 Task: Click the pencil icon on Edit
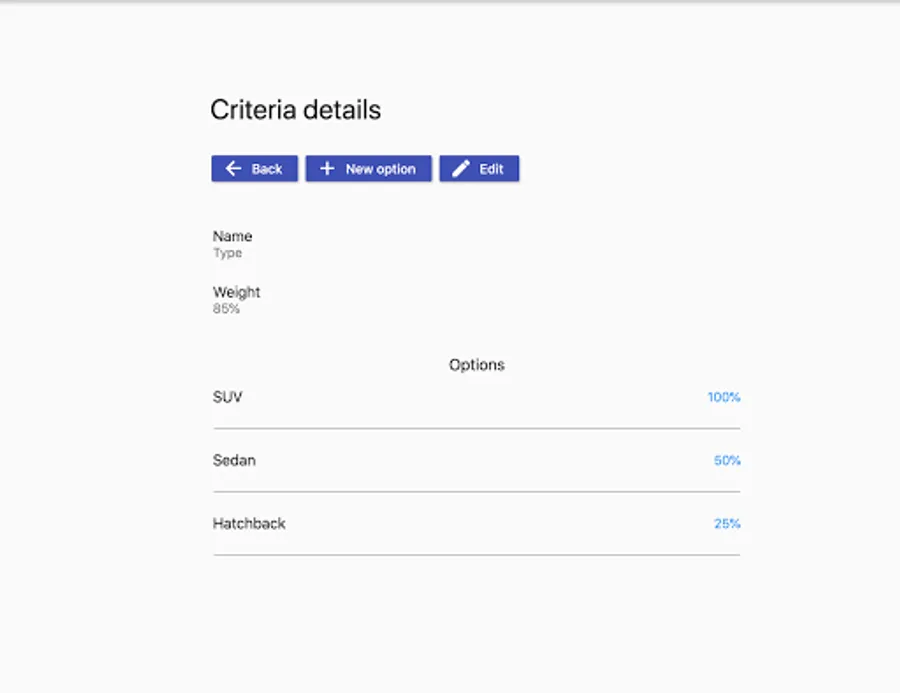click(x=460, y=169)
